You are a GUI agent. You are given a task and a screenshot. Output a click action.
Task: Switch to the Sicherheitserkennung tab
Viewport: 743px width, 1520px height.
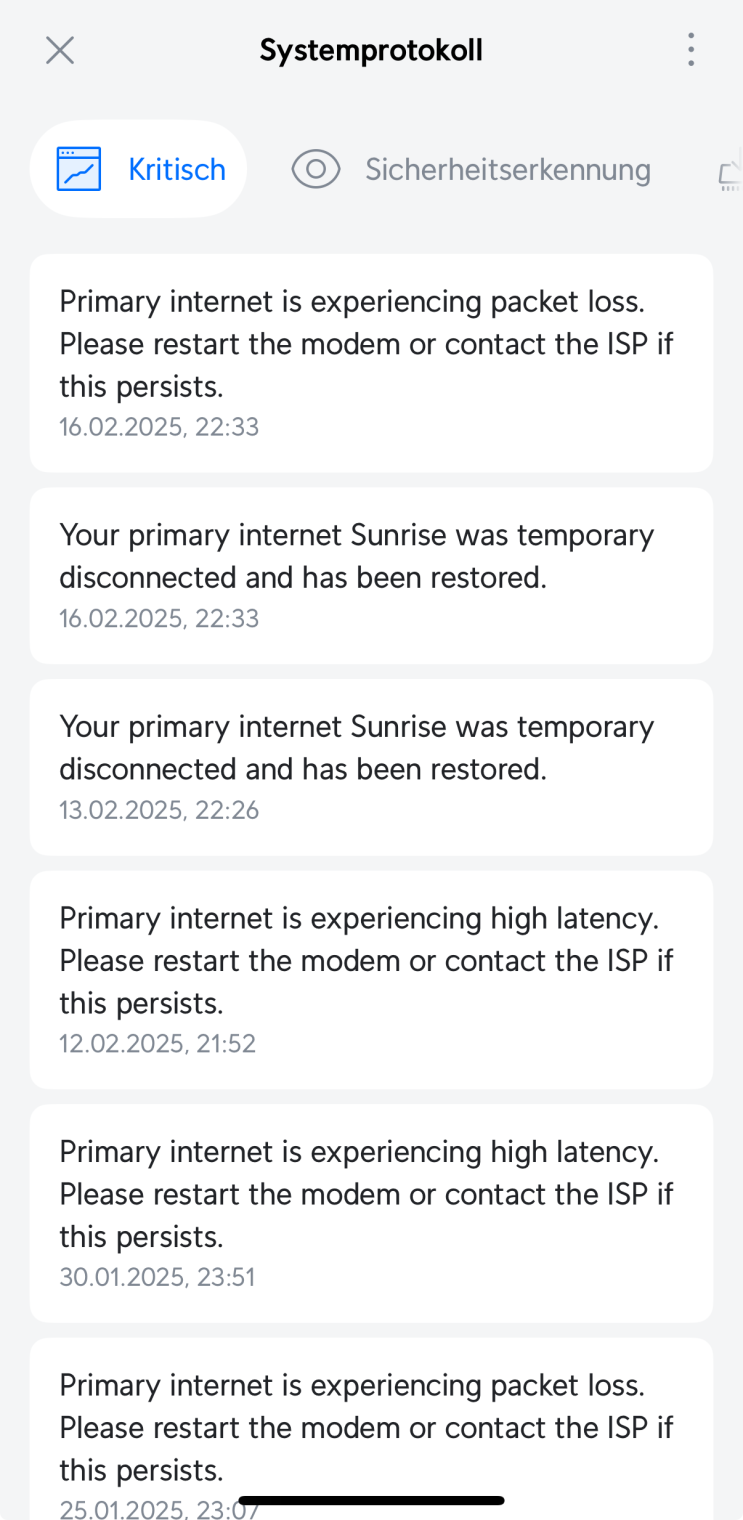507,169
